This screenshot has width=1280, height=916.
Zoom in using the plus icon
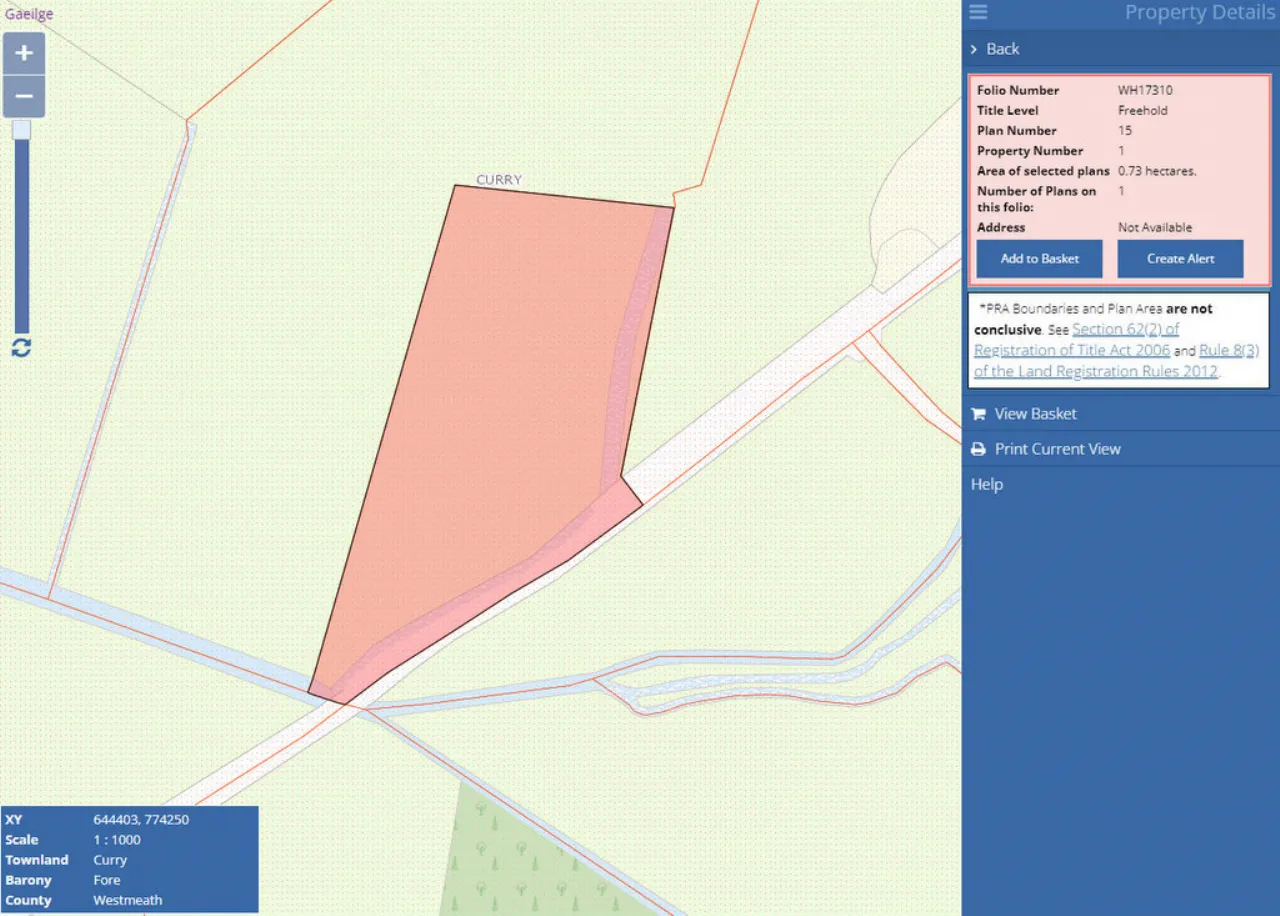coord(23,52)
